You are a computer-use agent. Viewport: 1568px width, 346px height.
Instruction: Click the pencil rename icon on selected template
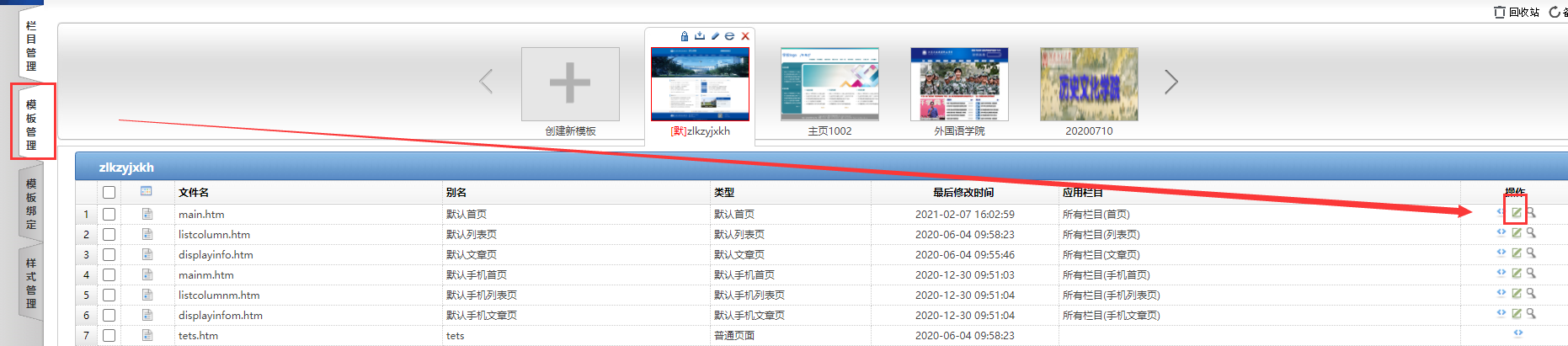point(715,36)
